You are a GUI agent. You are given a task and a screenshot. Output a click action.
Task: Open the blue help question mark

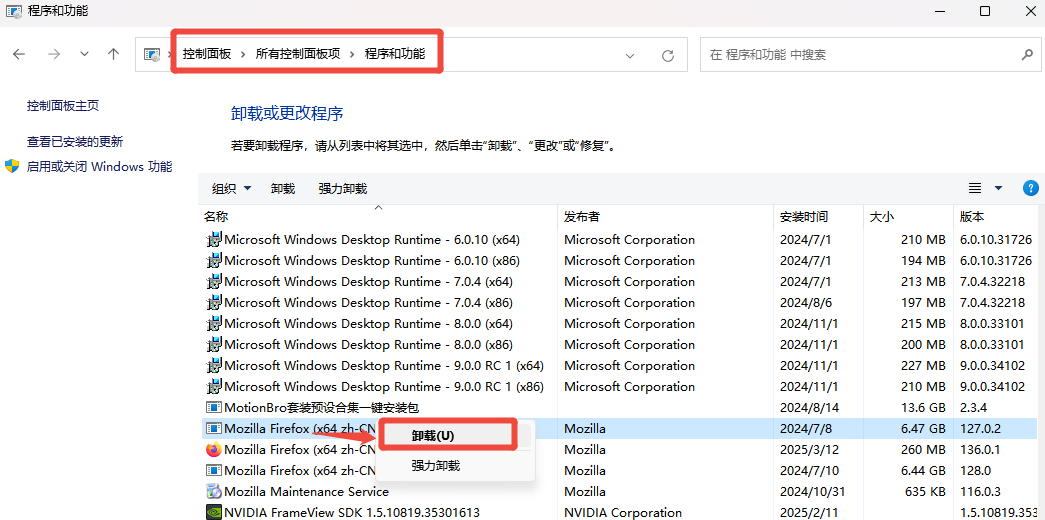click(1030, 188)
